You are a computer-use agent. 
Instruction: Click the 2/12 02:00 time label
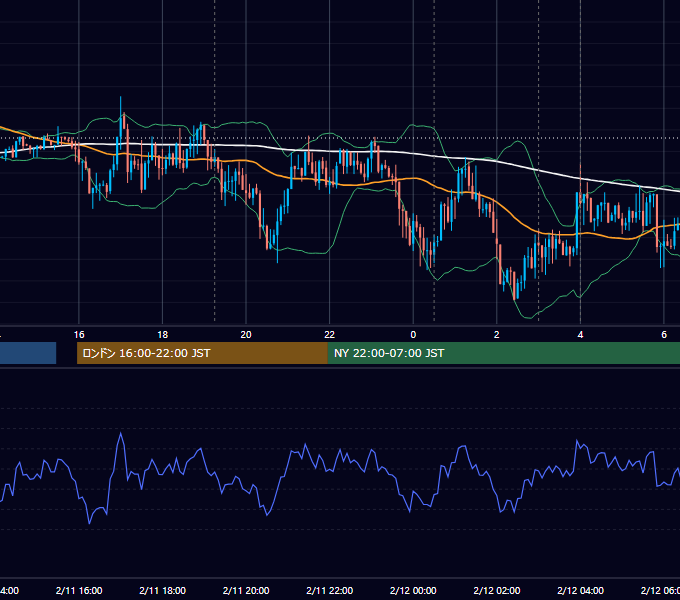pyautogui.click(x=497, y=590)
